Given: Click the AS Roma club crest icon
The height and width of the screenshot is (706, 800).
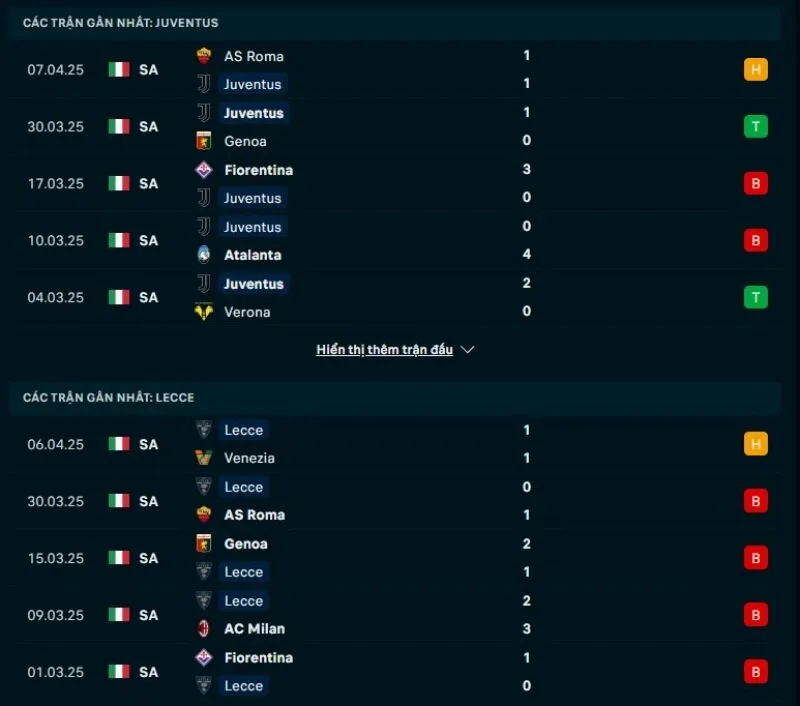Looking at the screenshot, I should coord(202,56).
